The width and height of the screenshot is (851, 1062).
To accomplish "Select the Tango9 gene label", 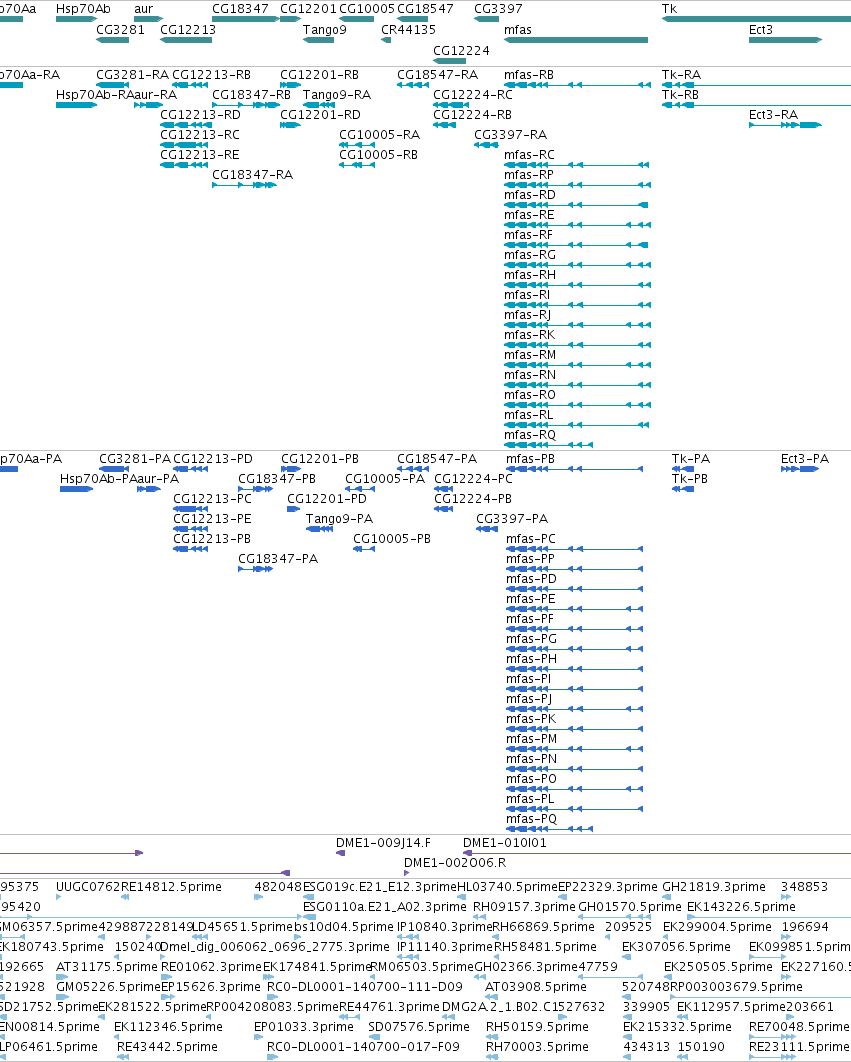I will (325, 30).
